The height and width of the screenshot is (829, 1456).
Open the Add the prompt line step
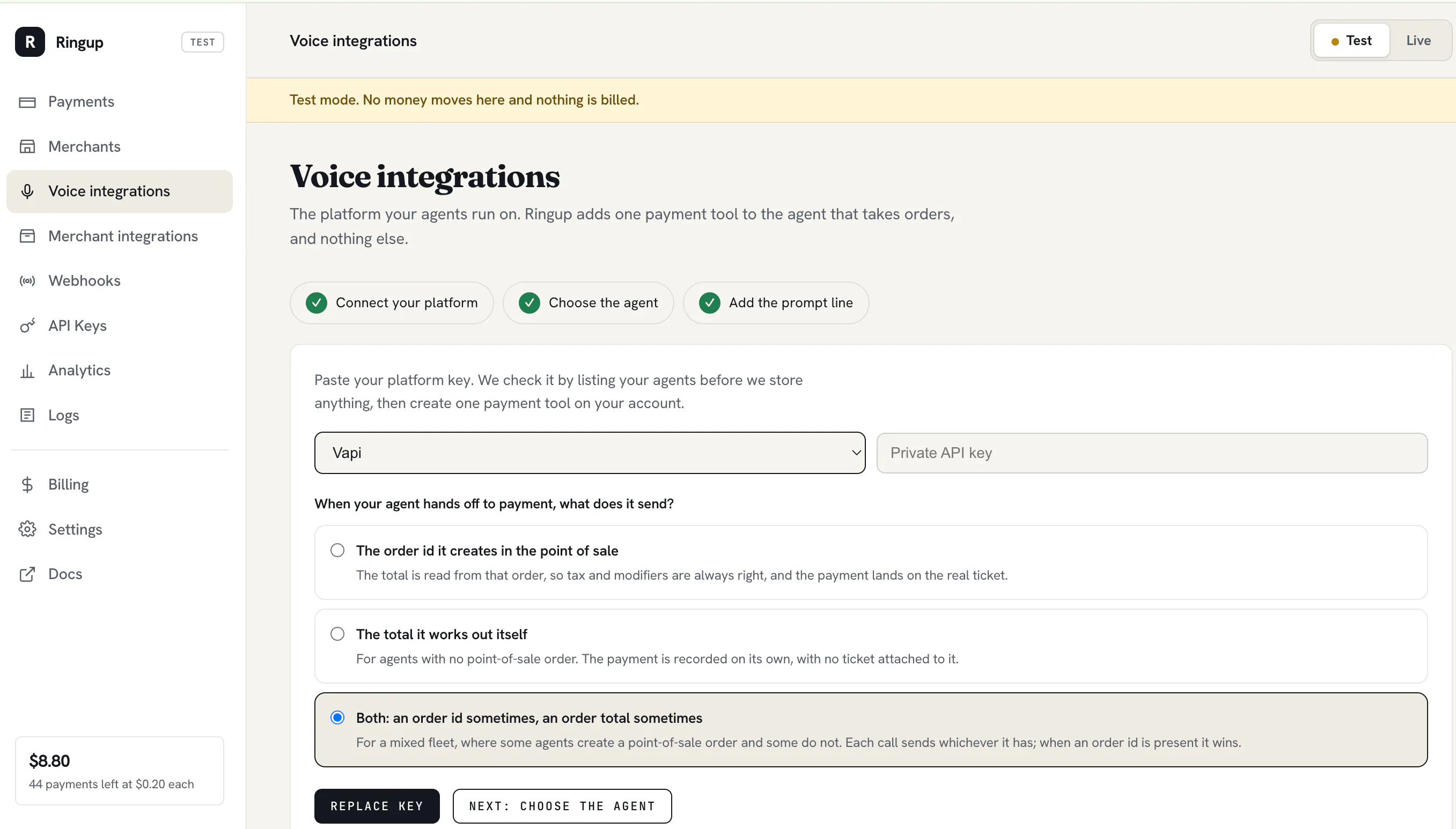776,303
